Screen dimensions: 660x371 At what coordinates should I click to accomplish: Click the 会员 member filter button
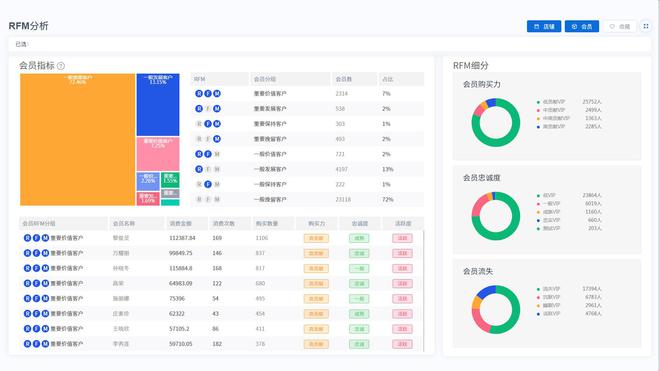582,27
